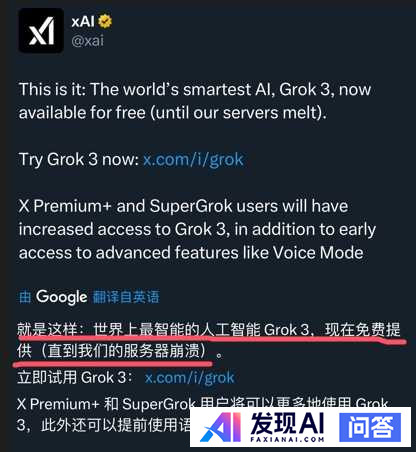The image size is (416, 452).
Task: Open the x.com/i/grok link in English text
Action: (x=193, y=160)
